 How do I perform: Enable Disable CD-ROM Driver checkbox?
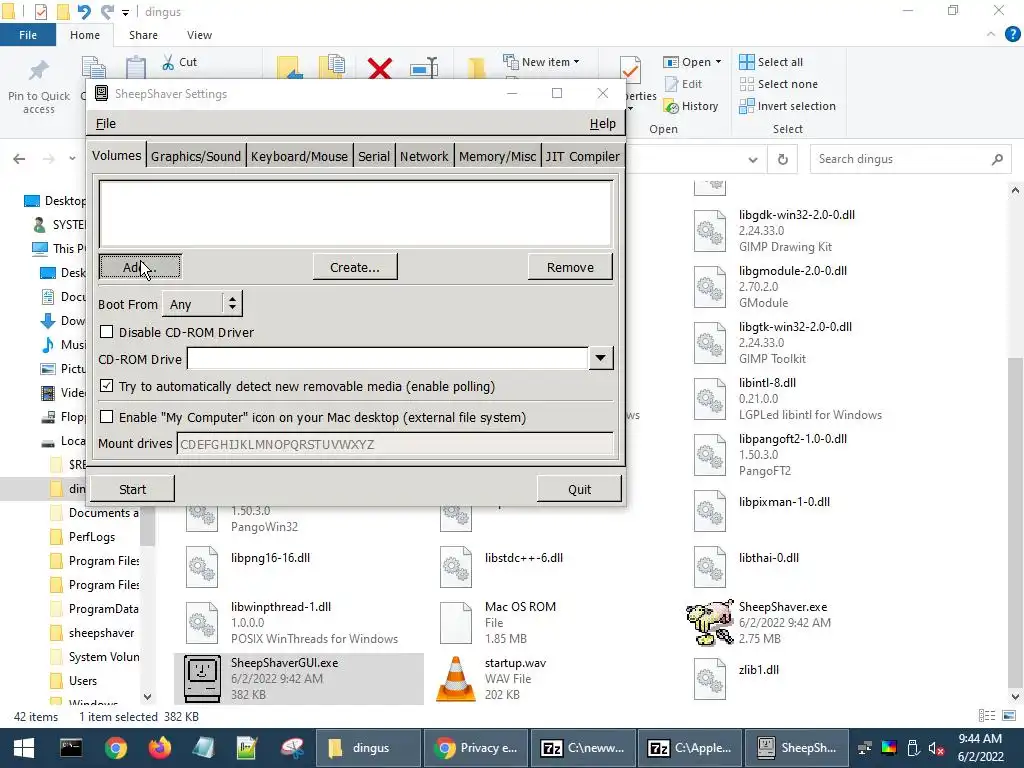coord(106,332)
